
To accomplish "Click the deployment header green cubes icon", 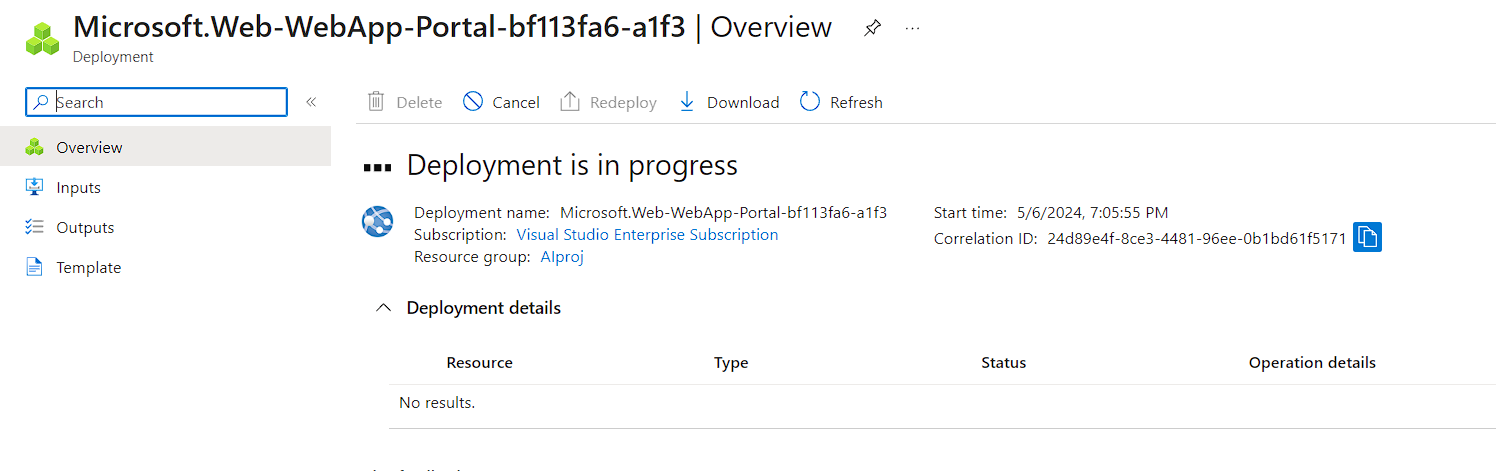I will [x=43, y=37].
